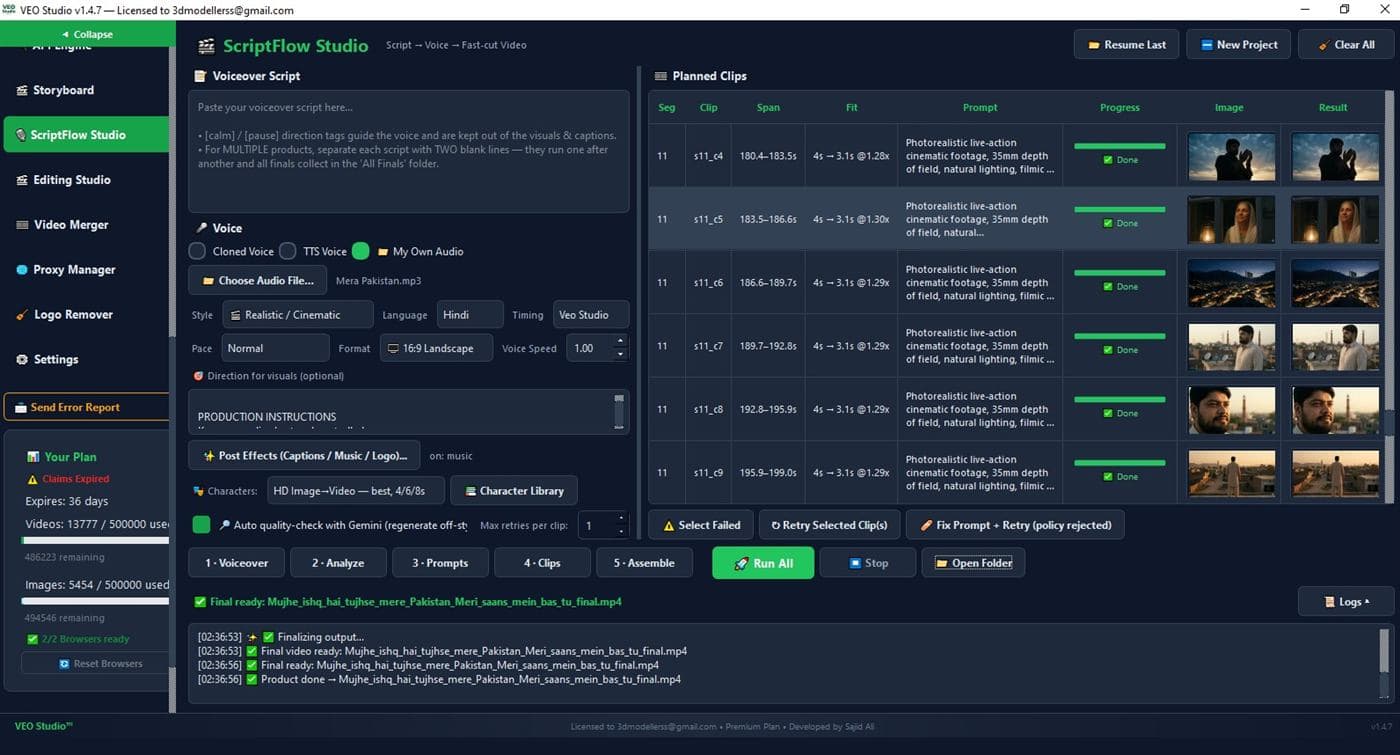This screenshot has width=1400, height=755.
Task: Toggle the Logs expander button
Action: 1347,602
